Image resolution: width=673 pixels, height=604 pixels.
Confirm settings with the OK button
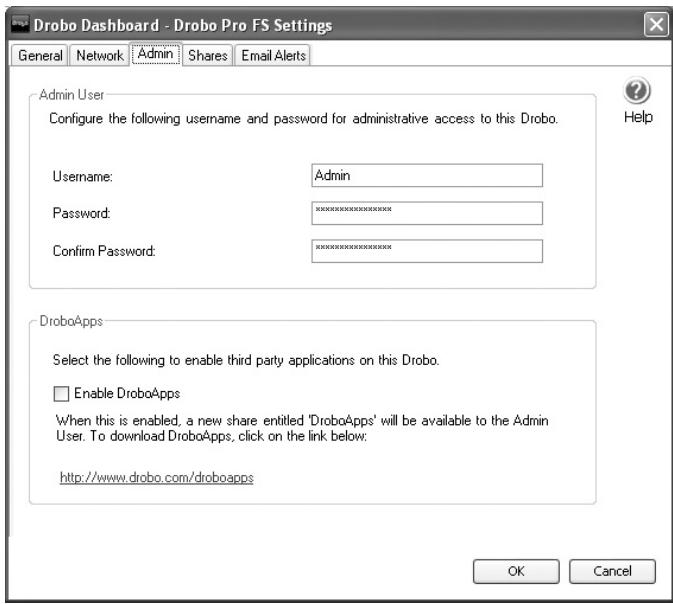point(516,571)
